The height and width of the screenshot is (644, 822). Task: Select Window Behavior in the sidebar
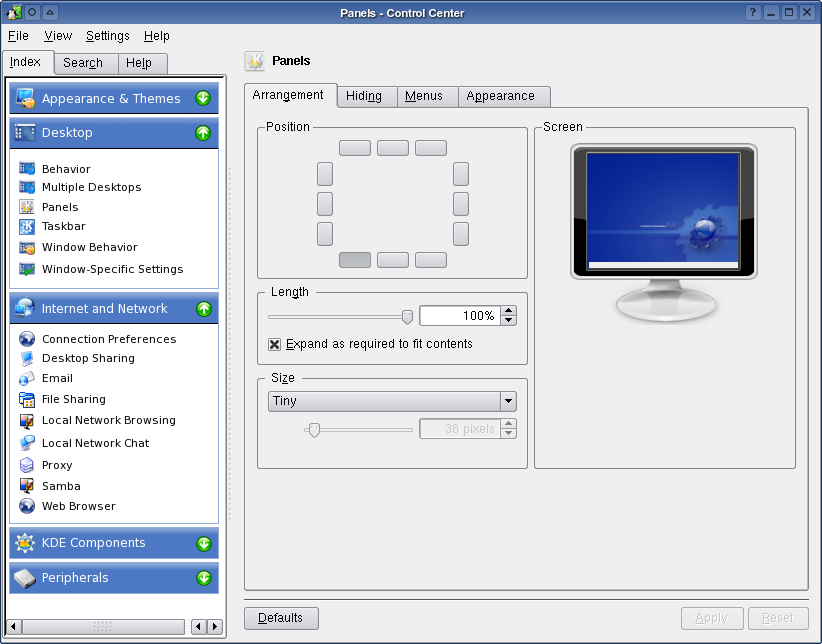point(91,247)
